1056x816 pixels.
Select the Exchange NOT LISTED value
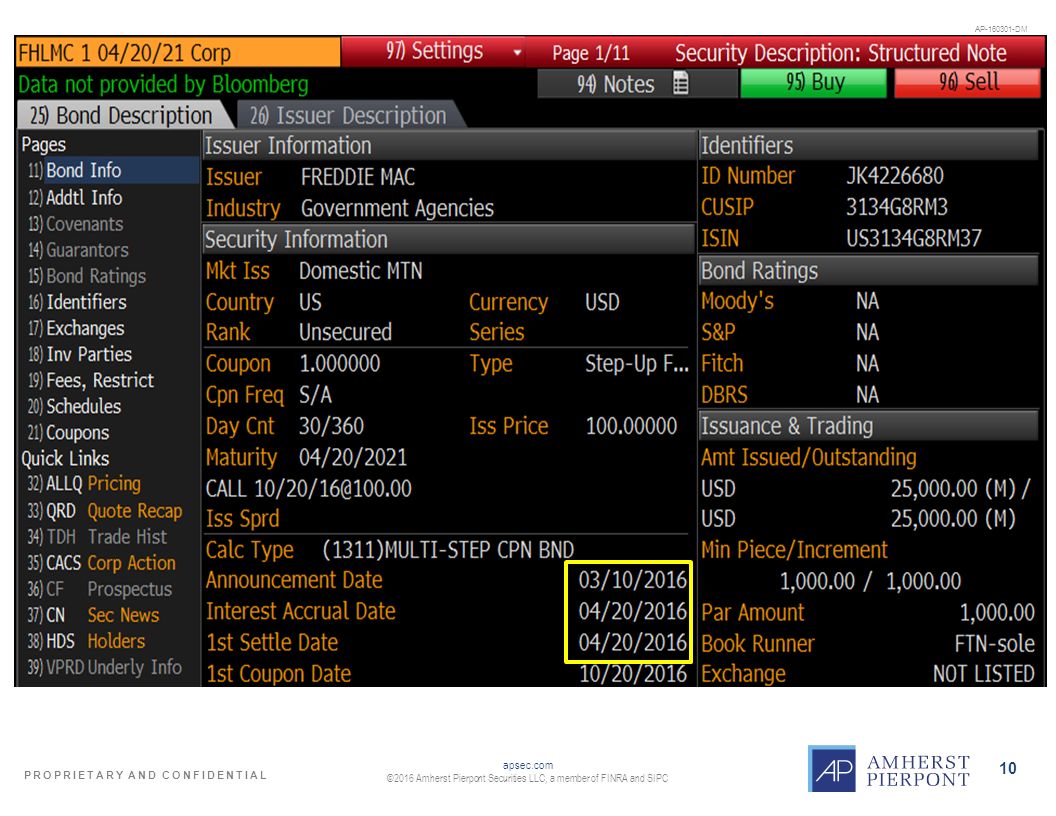[983, 674]
